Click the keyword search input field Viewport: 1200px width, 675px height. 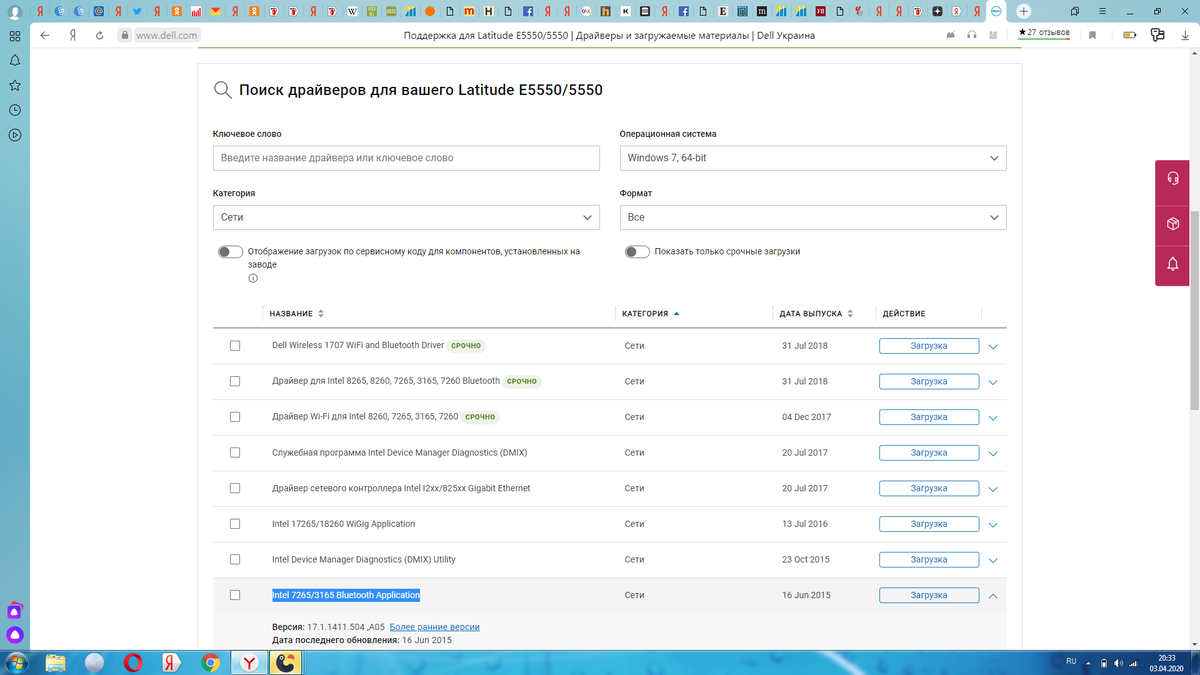[406, 158]
